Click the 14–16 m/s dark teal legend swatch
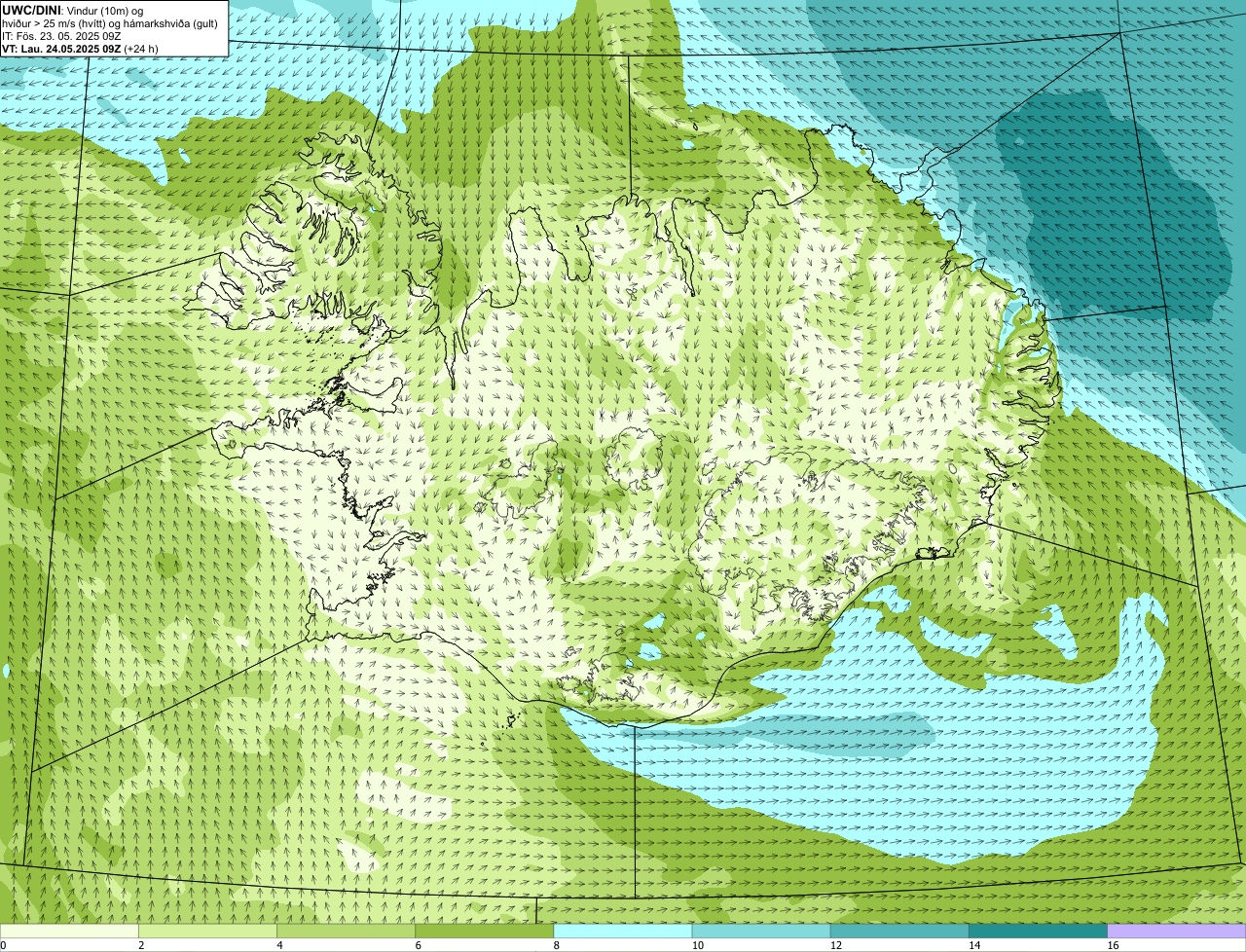The width and height of the screenshot is (1246, 952). (1039, 931)
